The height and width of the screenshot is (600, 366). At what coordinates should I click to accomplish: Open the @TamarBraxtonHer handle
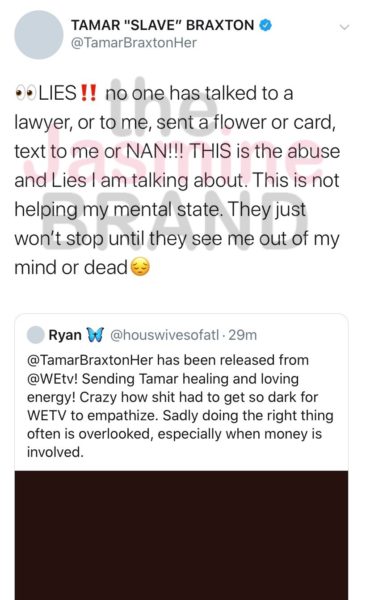pos(134,42)
